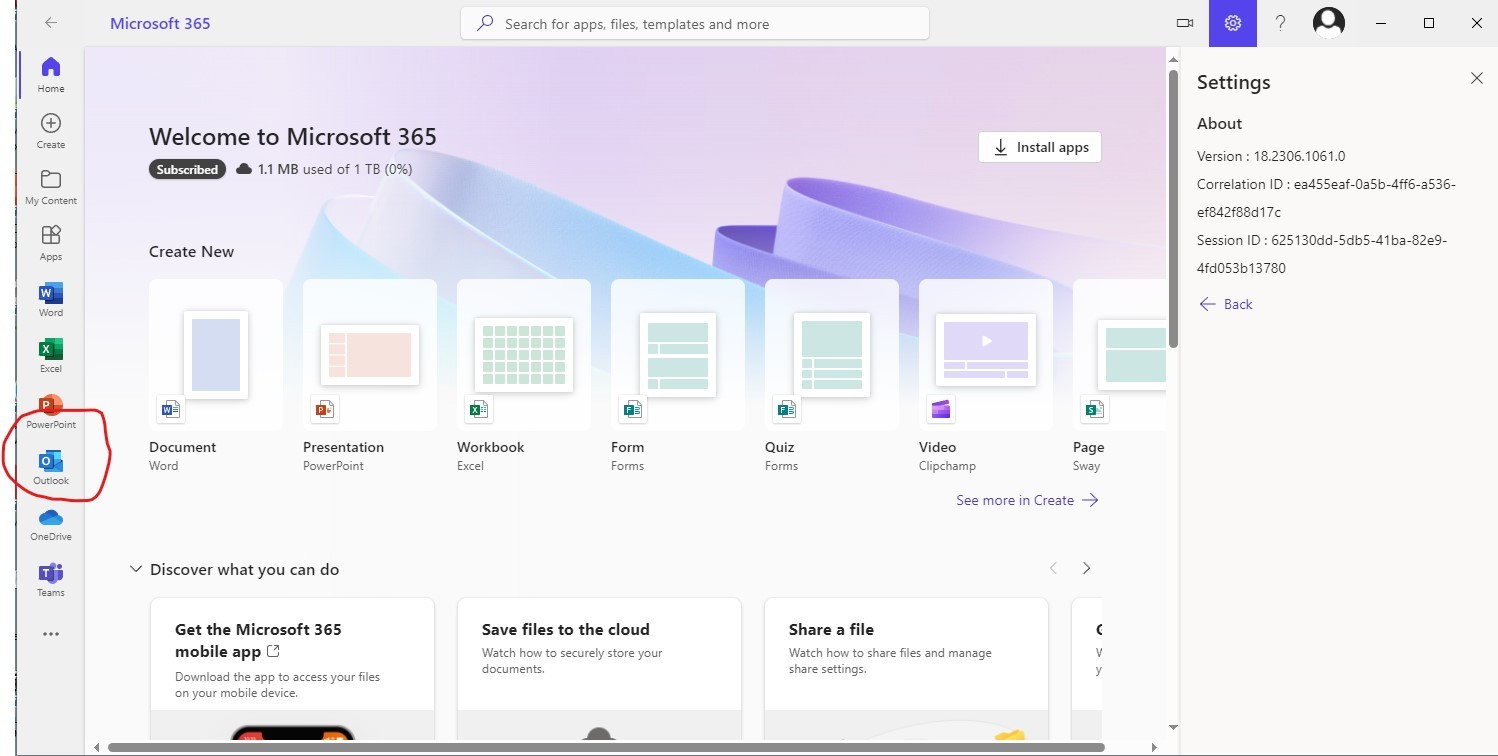The width and height of the screenshot is (1498, 756).
Task: Show more apps via ellipsis icon
Action: coord(51,634)
